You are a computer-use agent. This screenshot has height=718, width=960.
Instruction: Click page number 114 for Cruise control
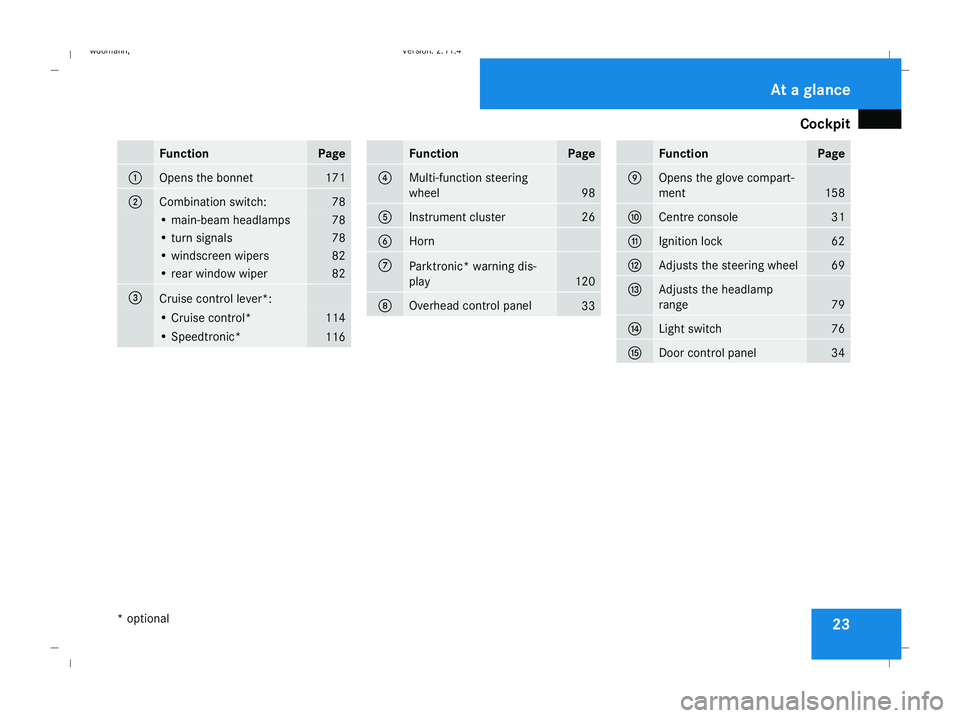click(336, 318)
